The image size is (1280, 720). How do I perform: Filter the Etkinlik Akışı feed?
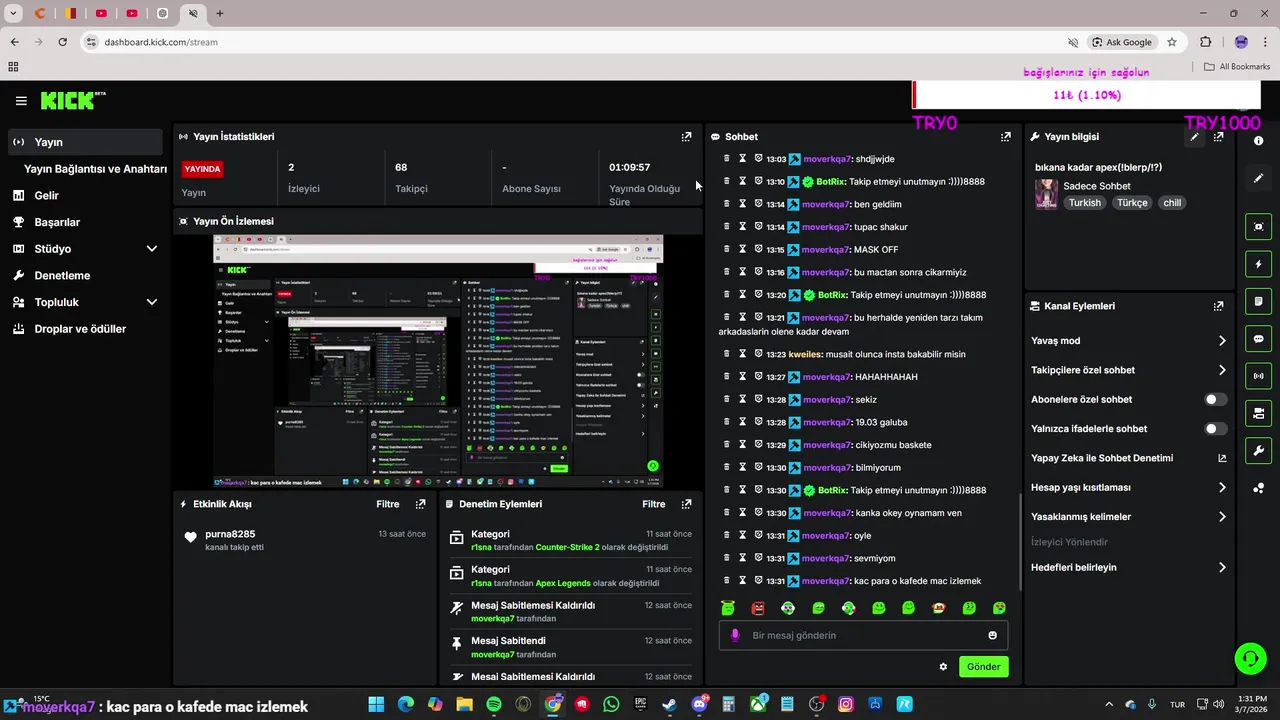tap(388, 505)
